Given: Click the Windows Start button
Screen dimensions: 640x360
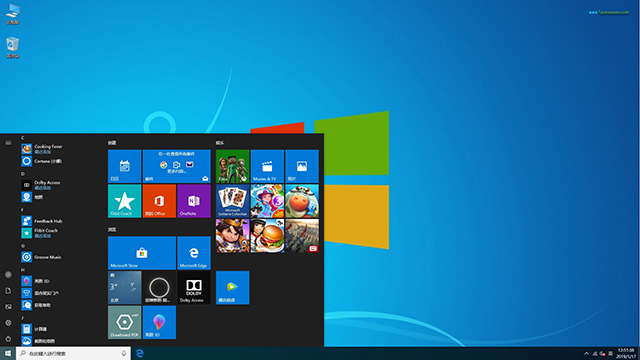Looking at the screenshot, I should click(x=8, y=353).
